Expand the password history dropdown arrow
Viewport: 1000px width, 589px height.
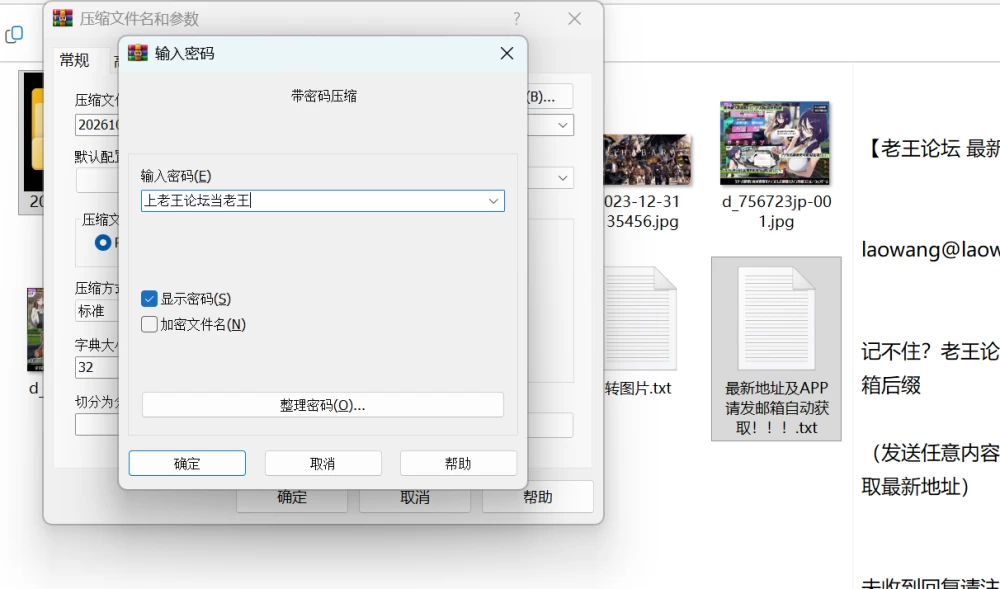pos(493,201)
